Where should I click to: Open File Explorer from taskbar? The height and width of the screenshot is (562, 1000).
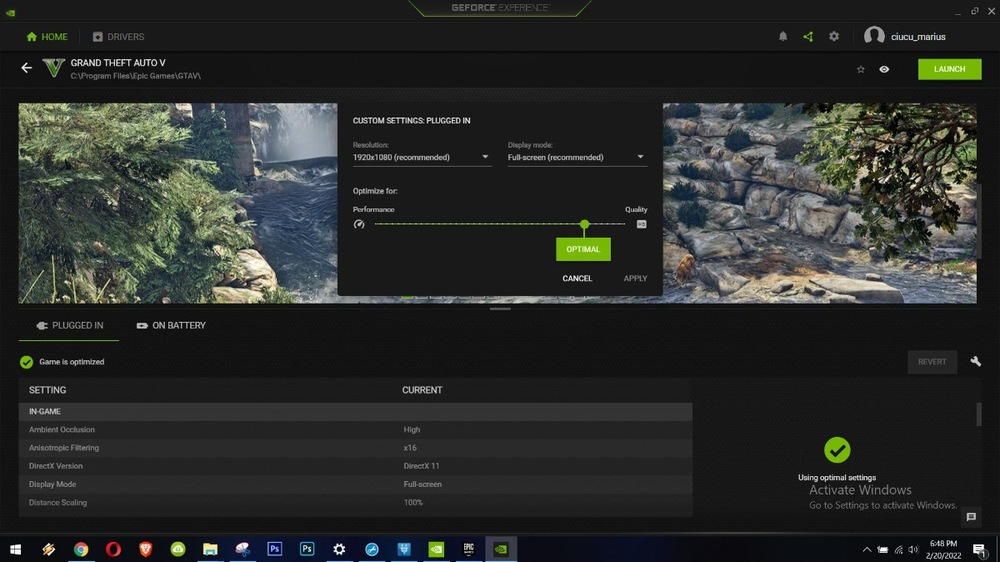pyautogui.click(x=210, y=549)
